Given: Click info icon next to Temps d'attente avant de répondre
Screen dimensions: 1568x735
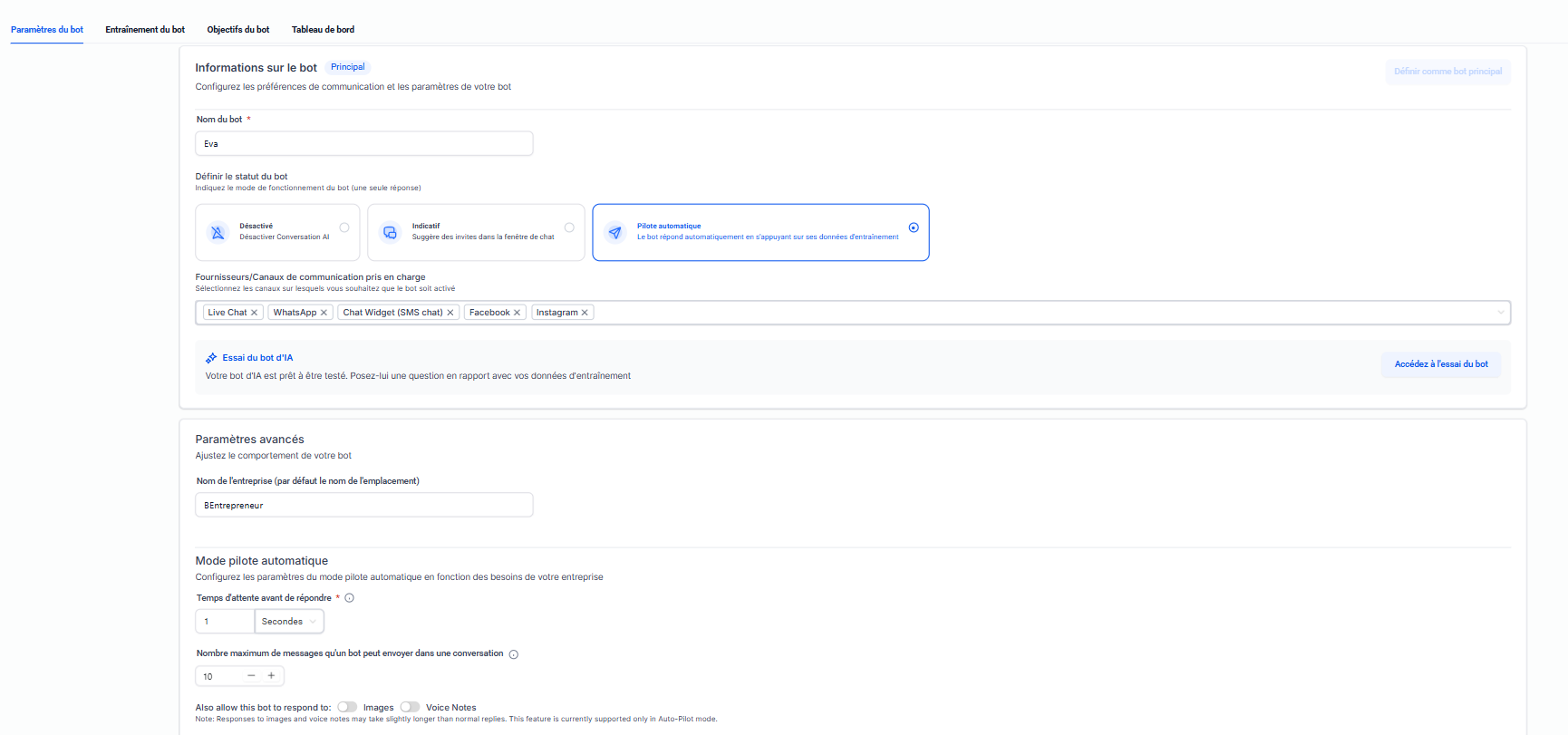Looking at the screenshot, I should coord(350,598).
